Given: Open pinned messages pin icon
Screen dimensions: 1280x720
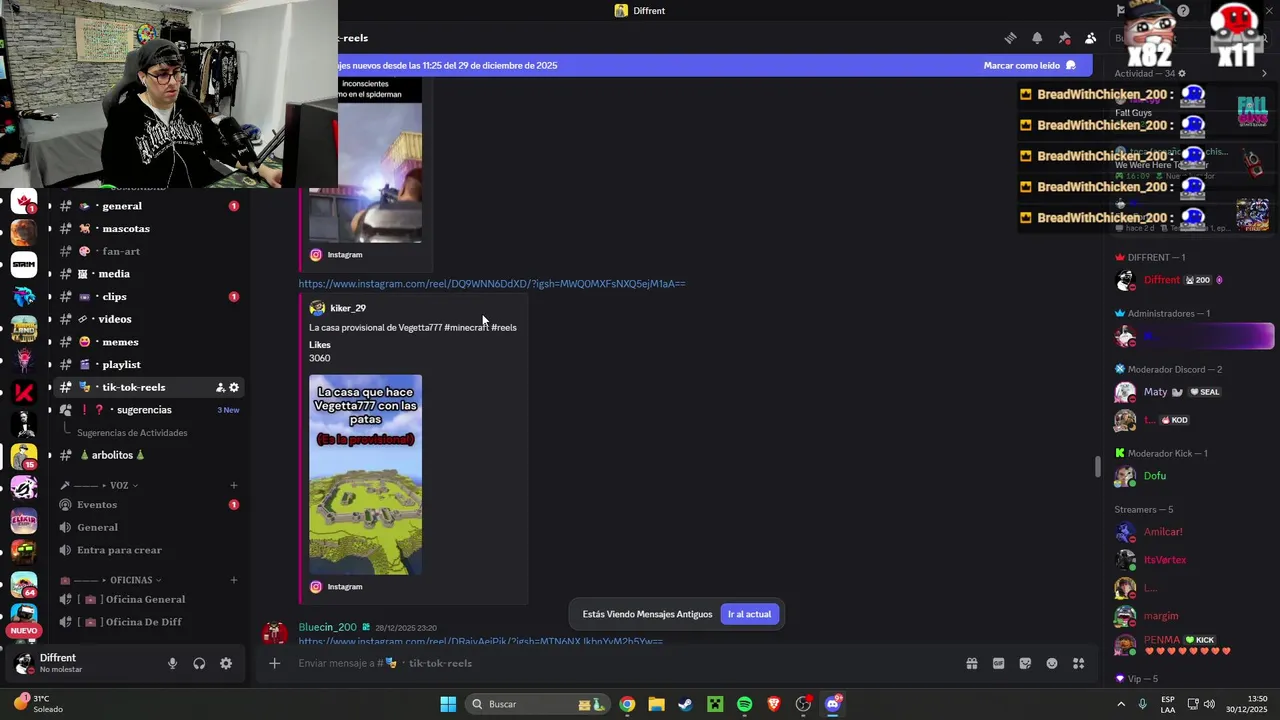Looking at the screenshot, I should point(1064,38).
